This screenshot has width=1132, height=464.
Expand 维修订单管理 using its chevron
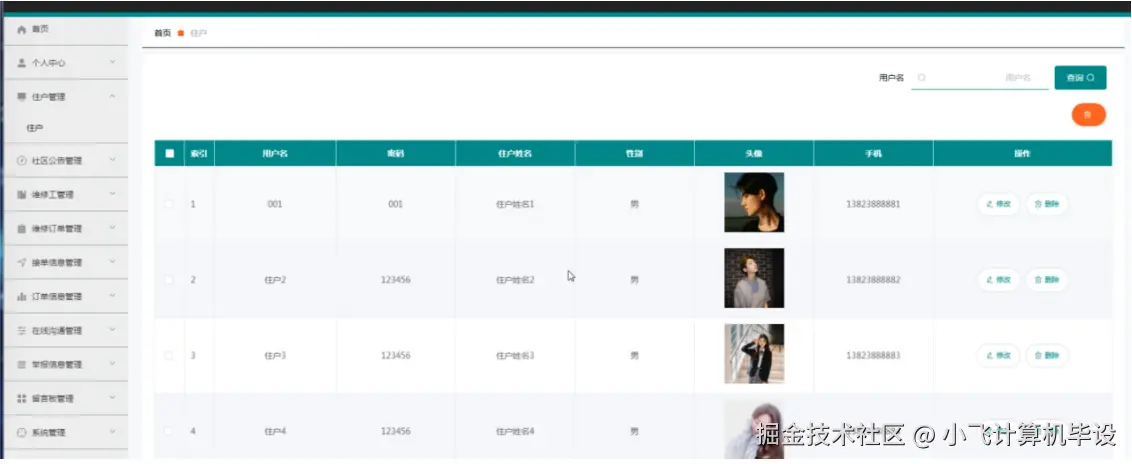pyautogui.click(x=112, y=228)
